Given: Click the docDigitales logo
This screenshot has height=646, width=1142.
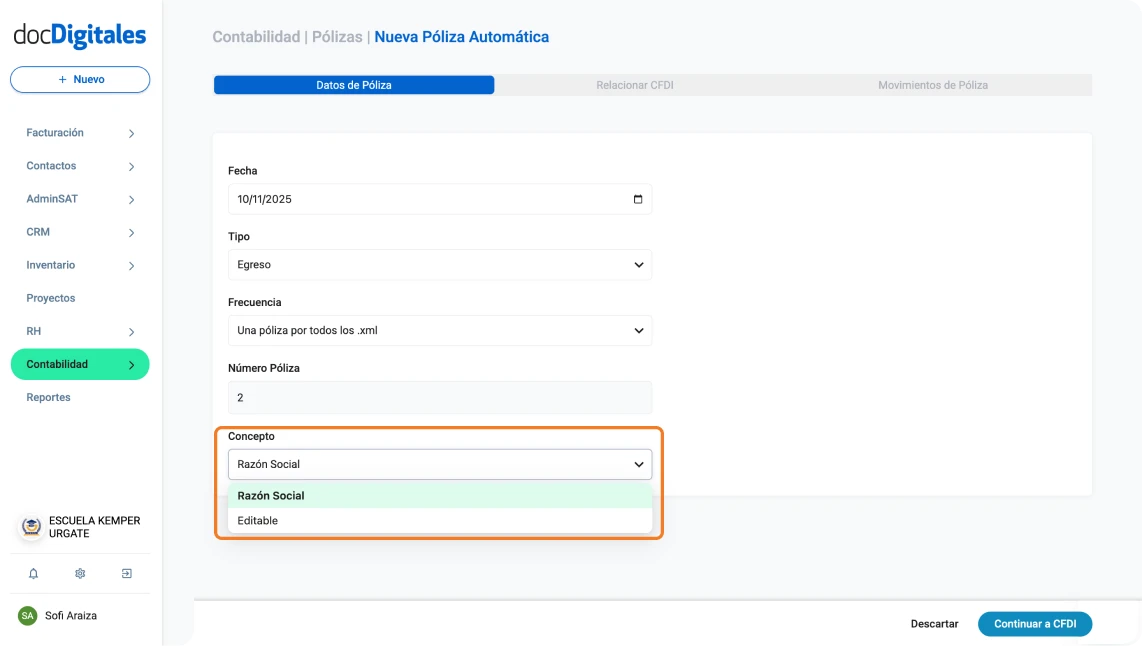Looking at the screenshot, I should point(78,34).
